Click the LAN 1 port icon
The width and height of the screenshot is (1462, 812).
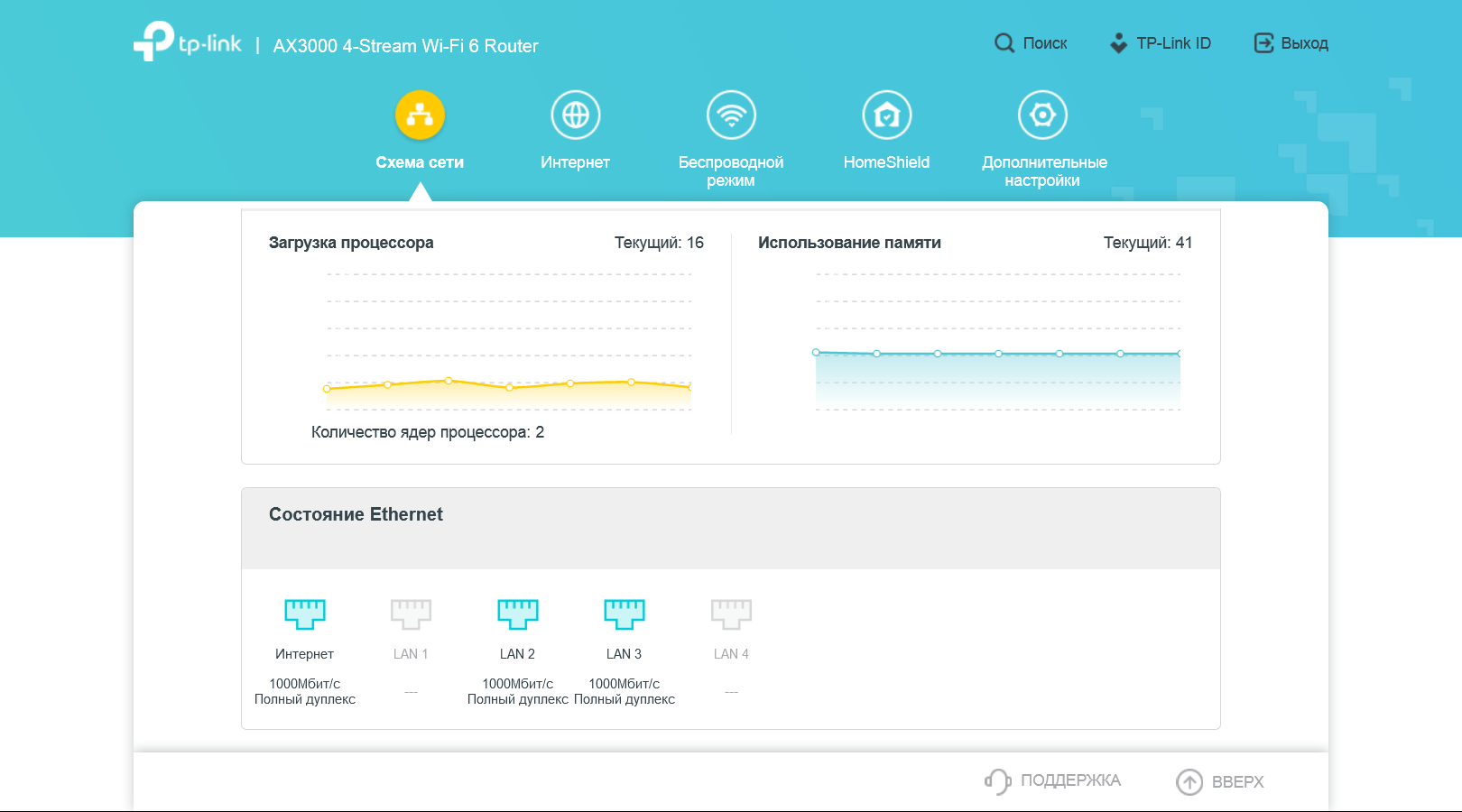tap(411, 614)
